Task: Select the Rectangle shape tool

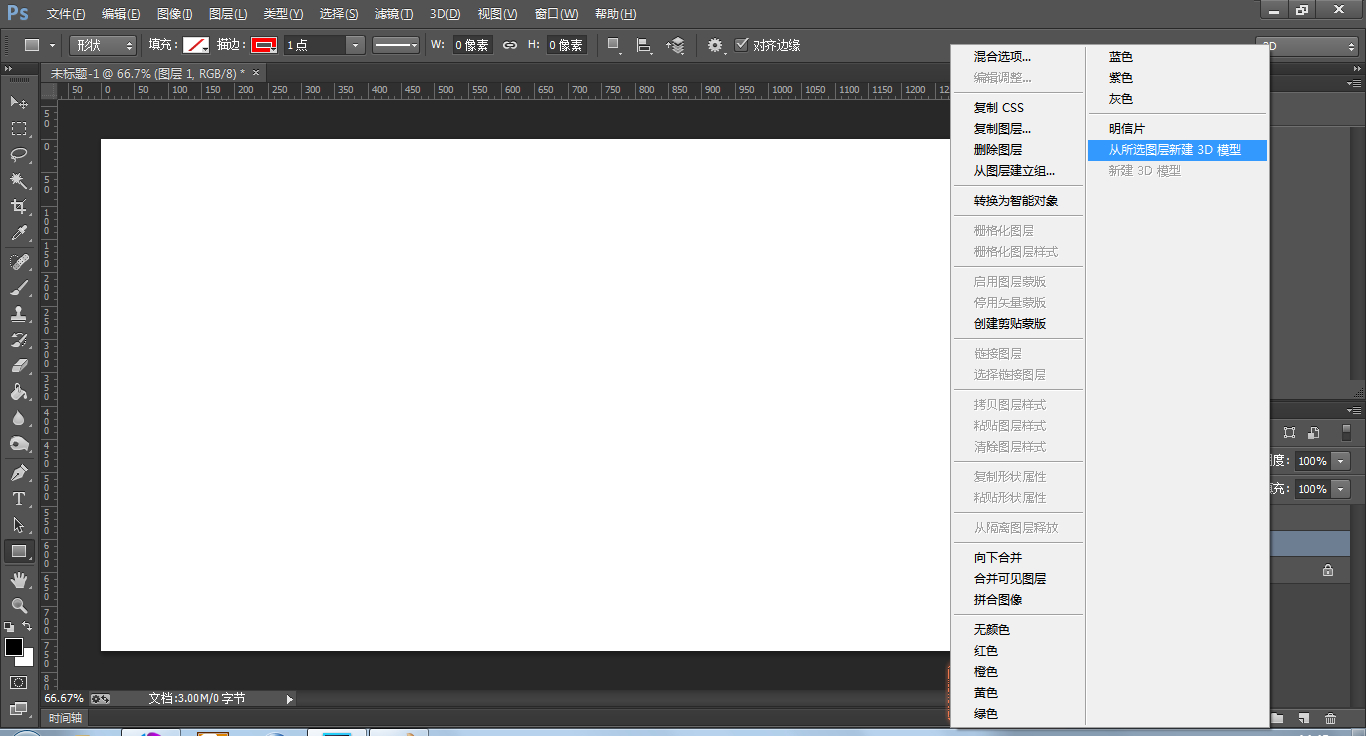Action: [x=19, y=551]
